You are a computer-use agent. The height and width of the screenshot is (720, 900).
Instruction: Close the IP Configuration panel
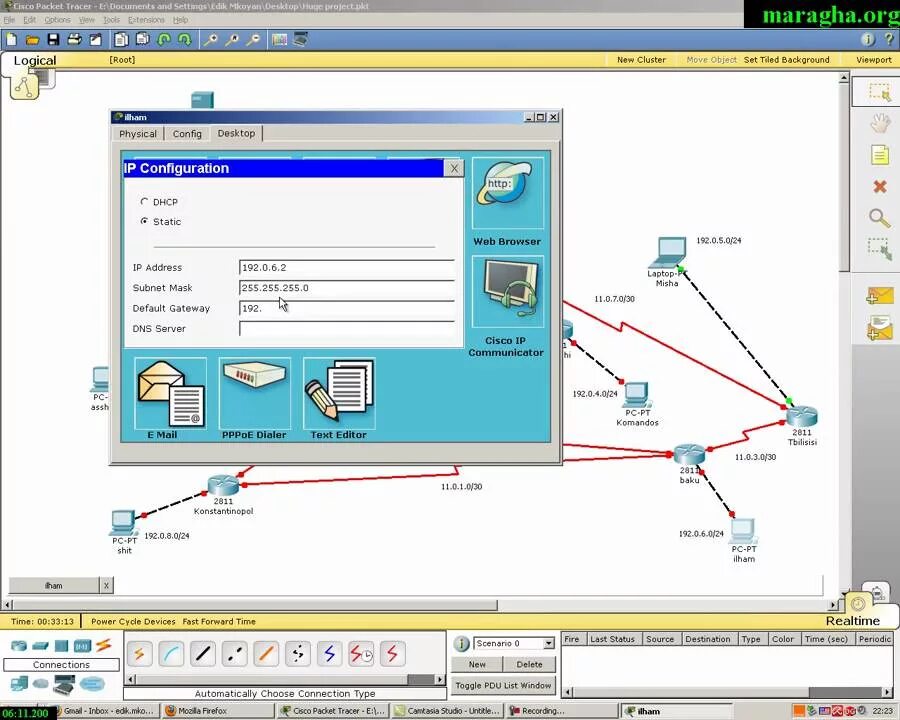tap(454, 168)
